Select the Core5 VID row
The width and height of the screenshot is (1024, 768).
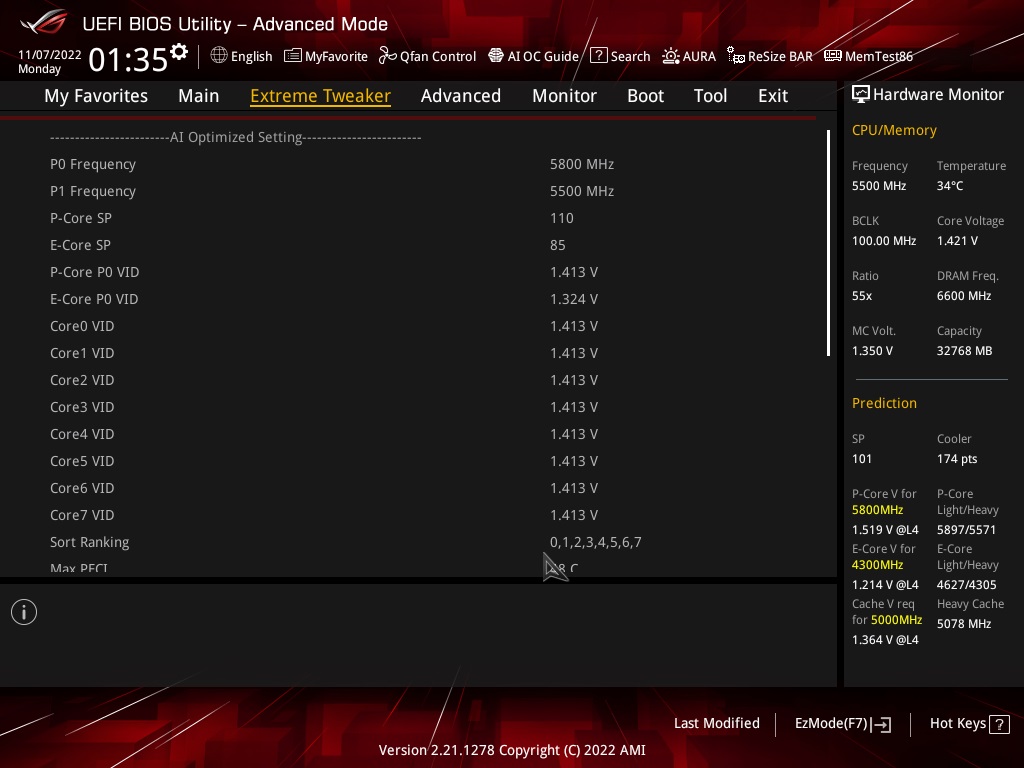tap(418, 461)
